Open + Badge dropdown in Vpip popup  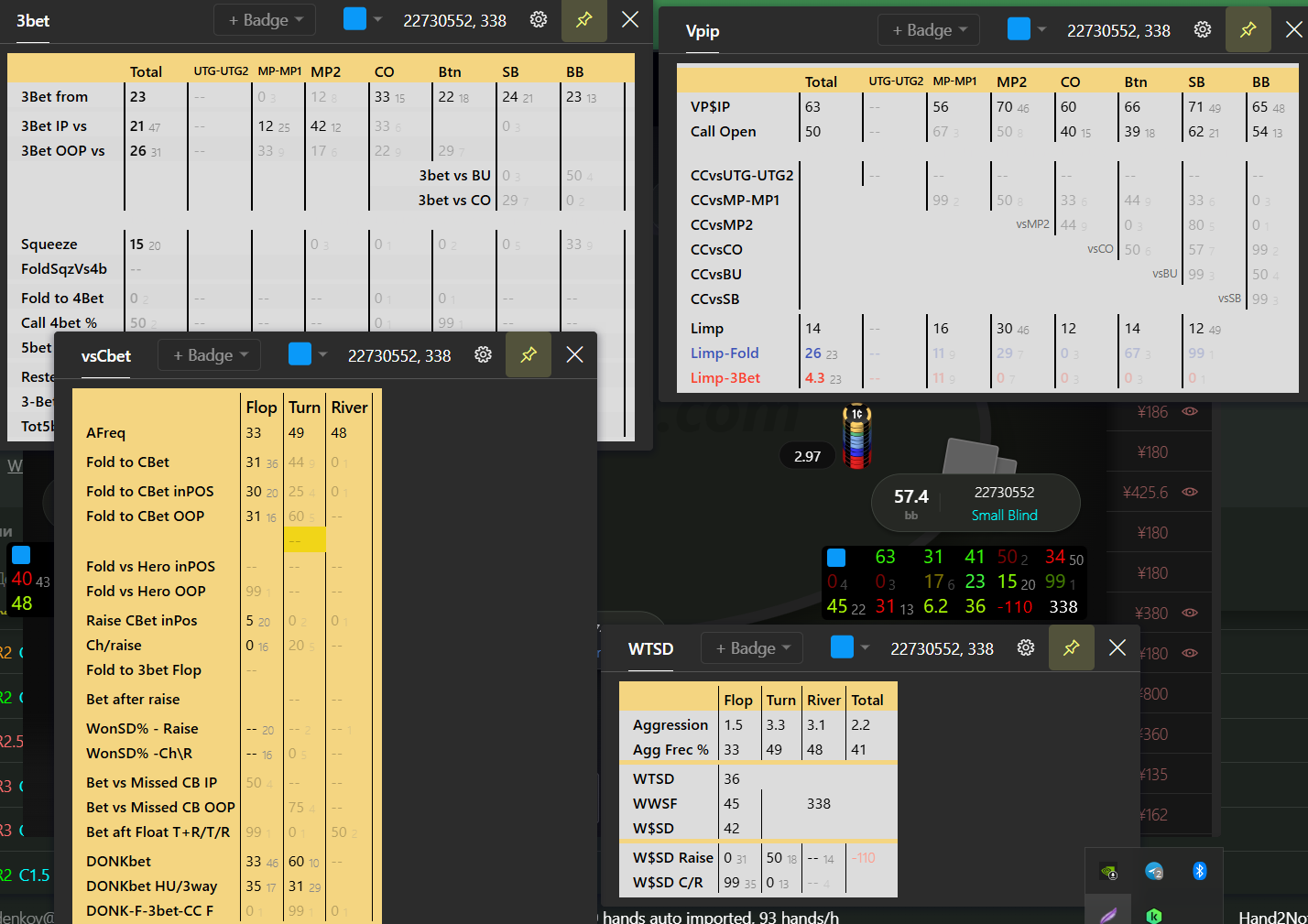coord(929,30)
